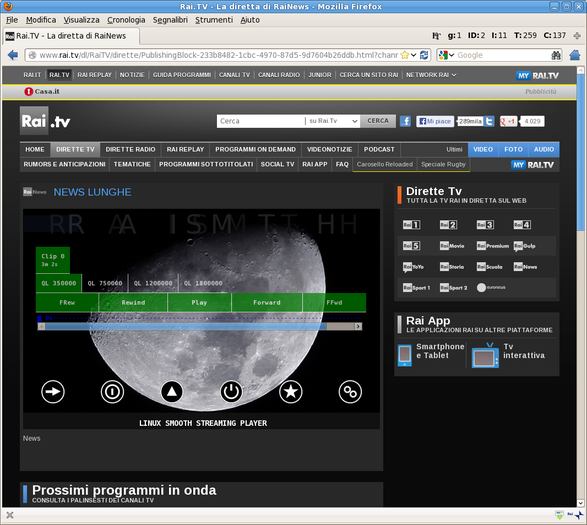The height and width of the screenshot is (525, 587).
Task: Click the Forward button in player
Action: point(267,302)
